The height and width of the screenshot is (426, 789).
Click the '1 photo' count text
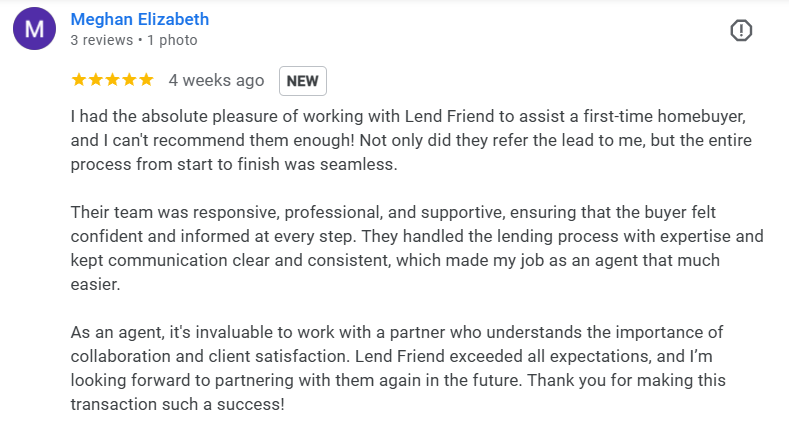coord(172,40)
